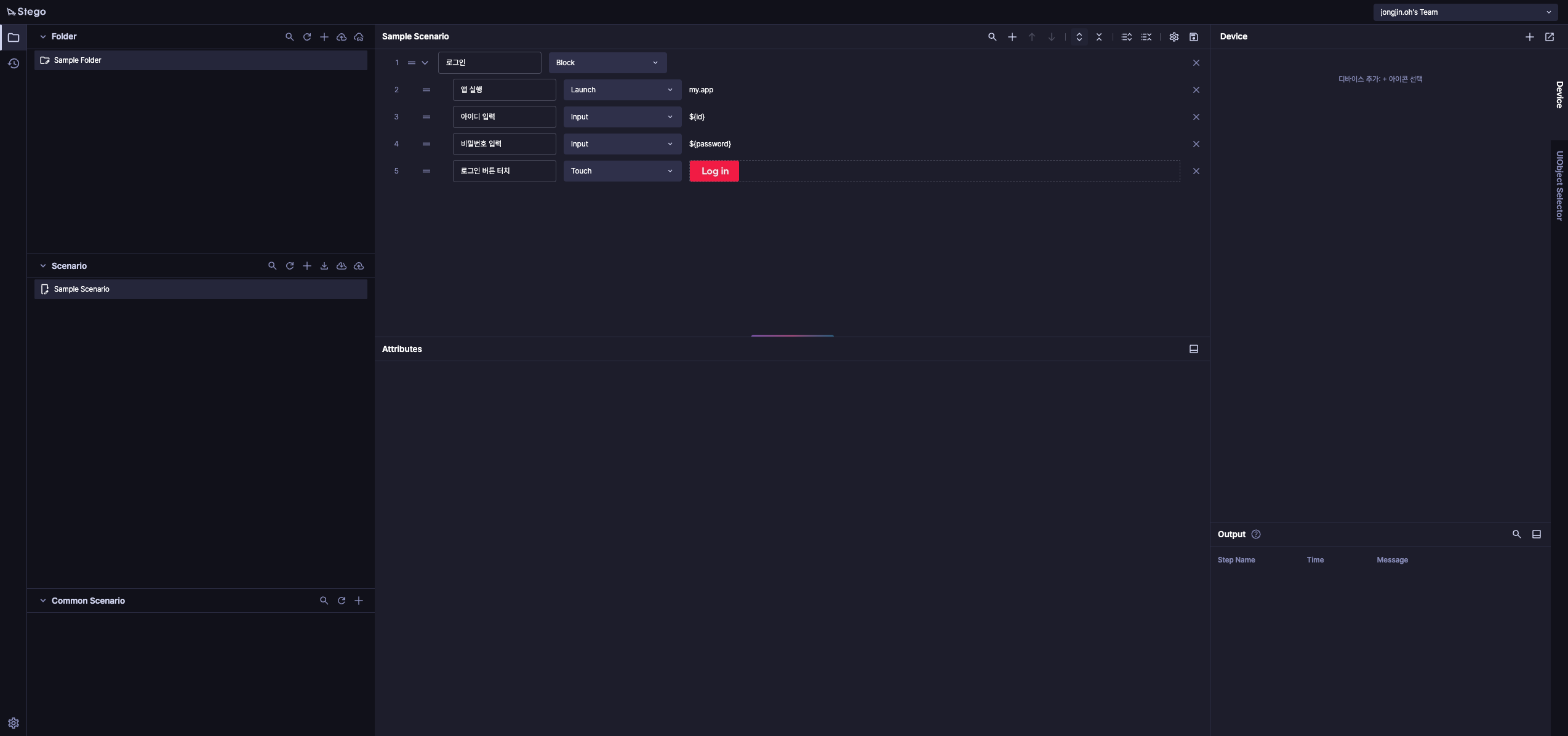
Task: Toggle the Attributes panel layout icon
Action: [1194, 349]
